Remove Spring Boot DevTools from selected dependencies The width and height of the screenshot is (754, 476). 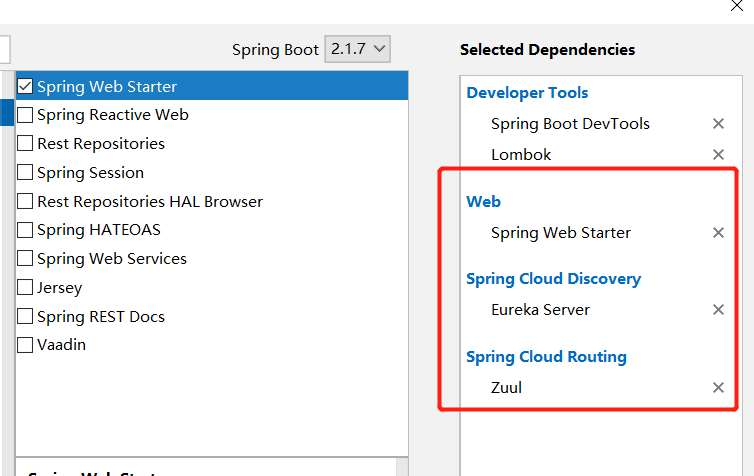coord(718,124)
